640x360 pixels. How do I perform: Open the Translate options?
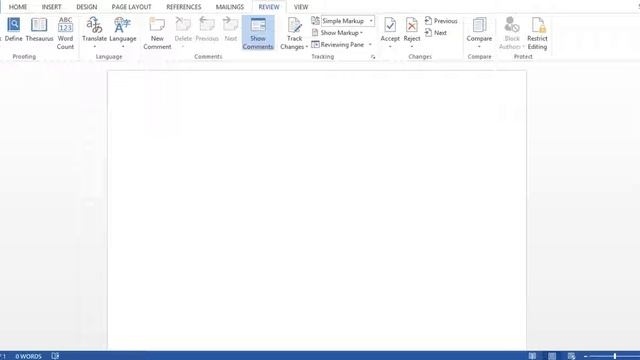point(94,33)
